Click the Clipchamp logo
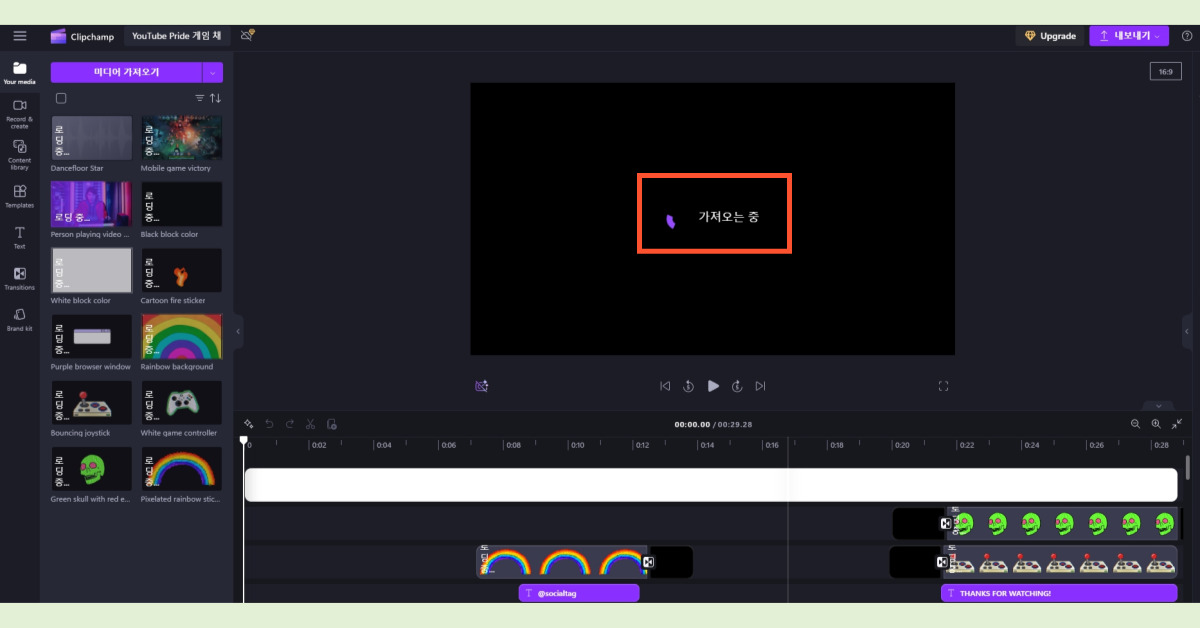1200x628 pixels. coord(83,36)
